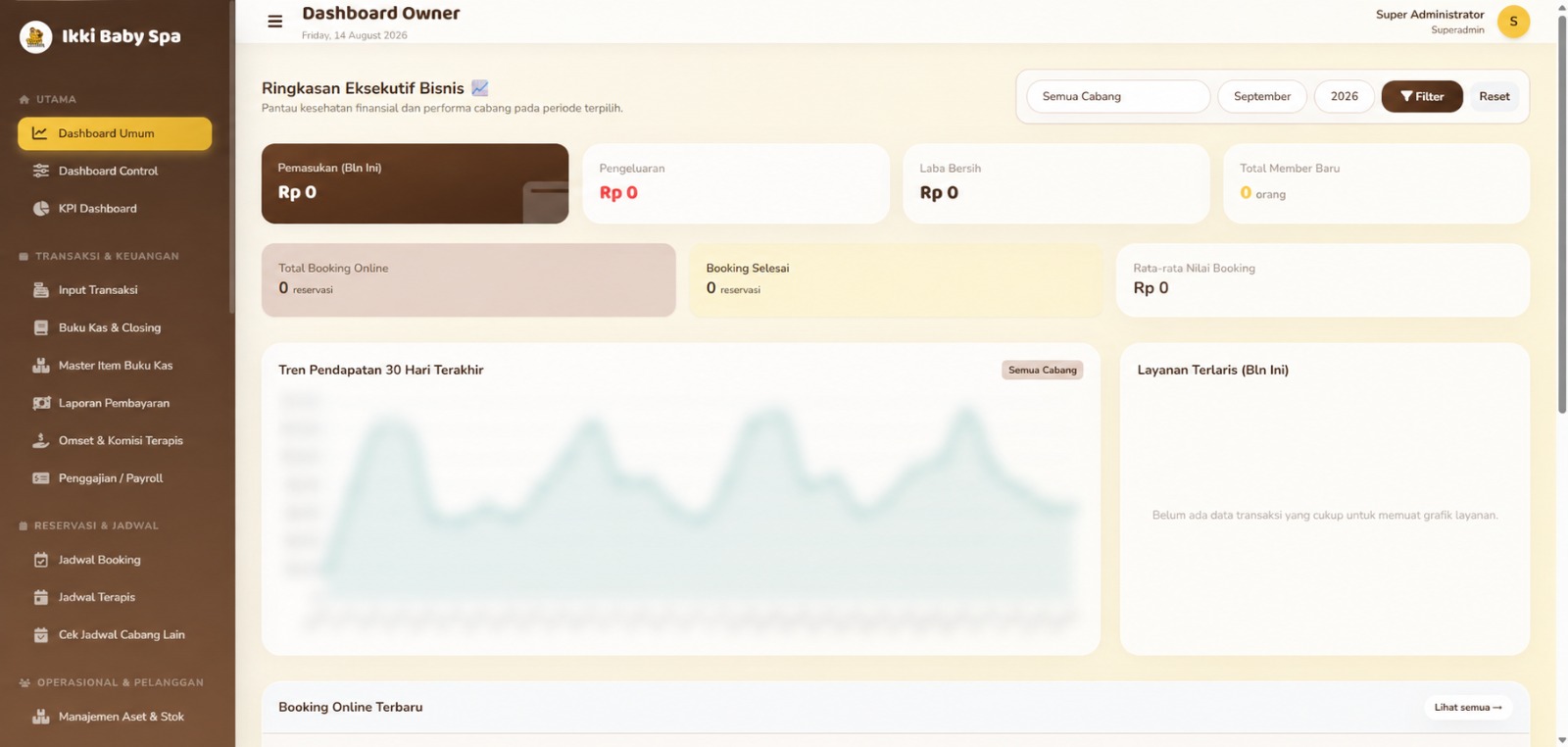The width and height of the screenshot is (1568, 747).
Task: Click the Jadwal Booking calendar check icon
Action: (41, 560)
